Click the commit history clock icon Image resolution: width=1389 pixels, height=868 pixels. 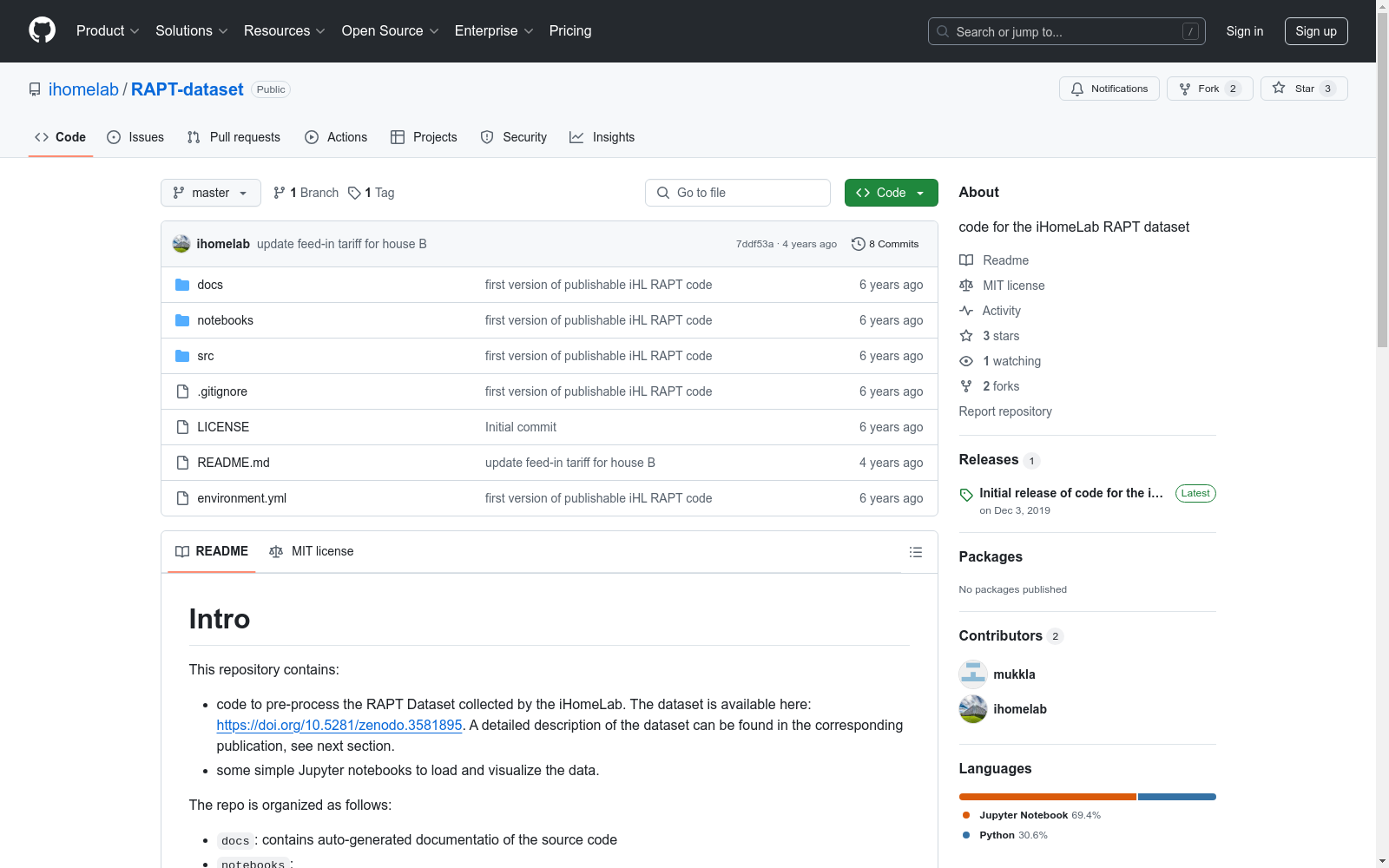point(859,244)
